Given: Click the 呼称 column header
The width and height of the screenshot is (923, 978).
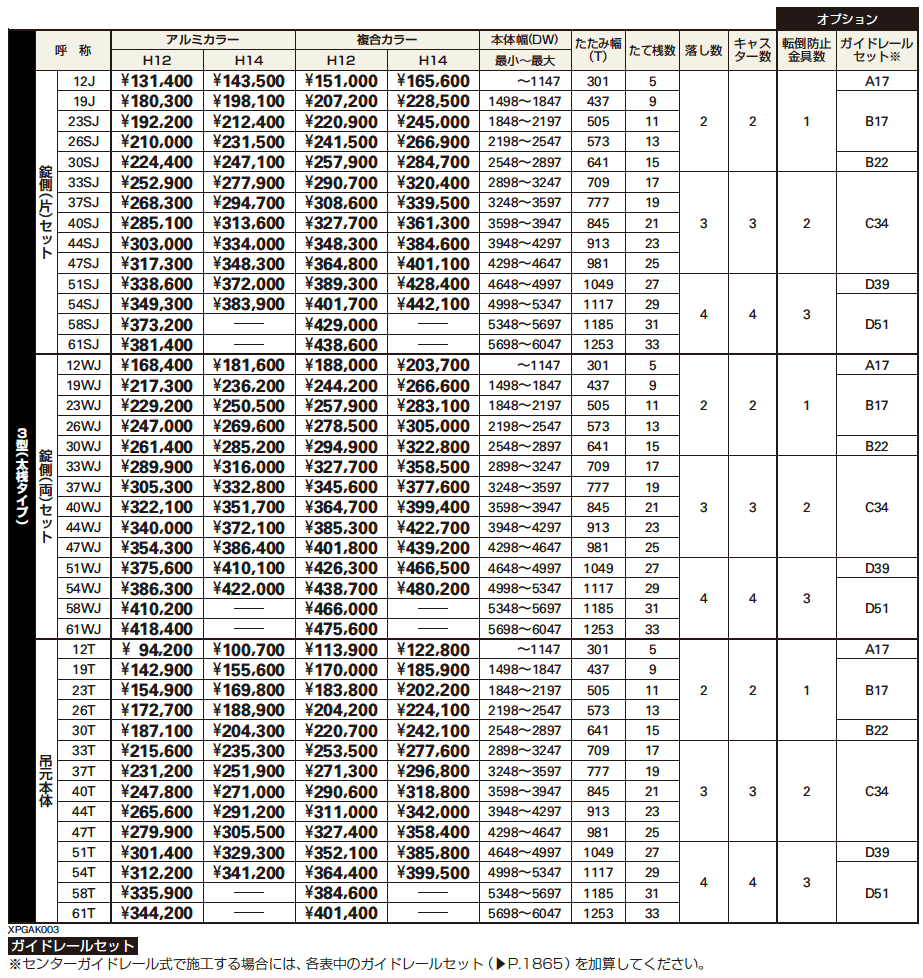Looking at the screenshot, I should [72, 50].
